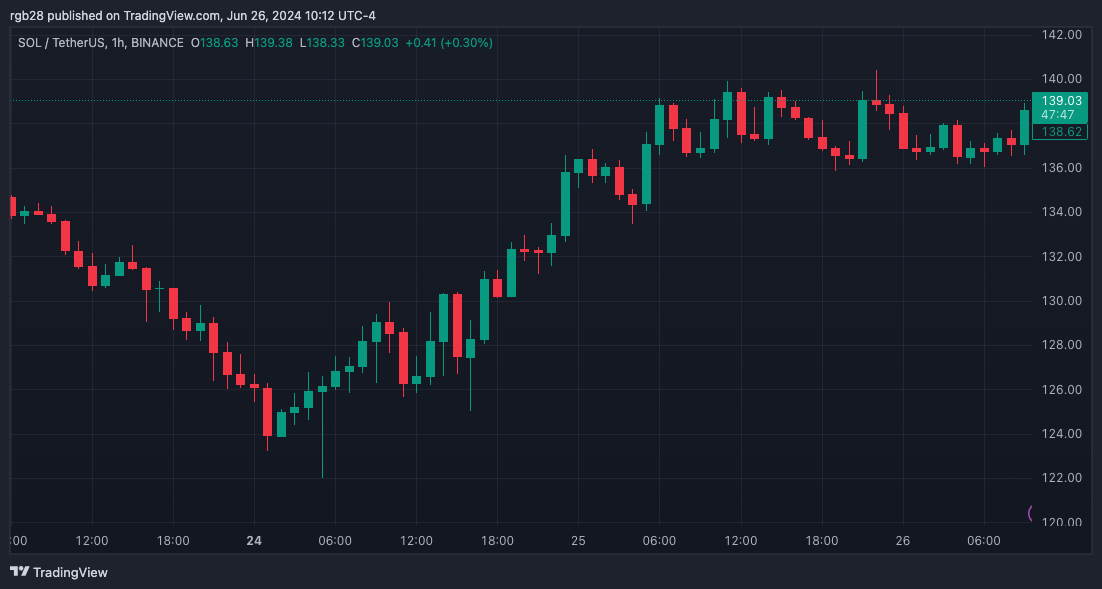The width and height of the screenshot is (1102, 589).
Task: Click the BINANCE exchange label
Action: pyautogui.click(x=157, y=43)
